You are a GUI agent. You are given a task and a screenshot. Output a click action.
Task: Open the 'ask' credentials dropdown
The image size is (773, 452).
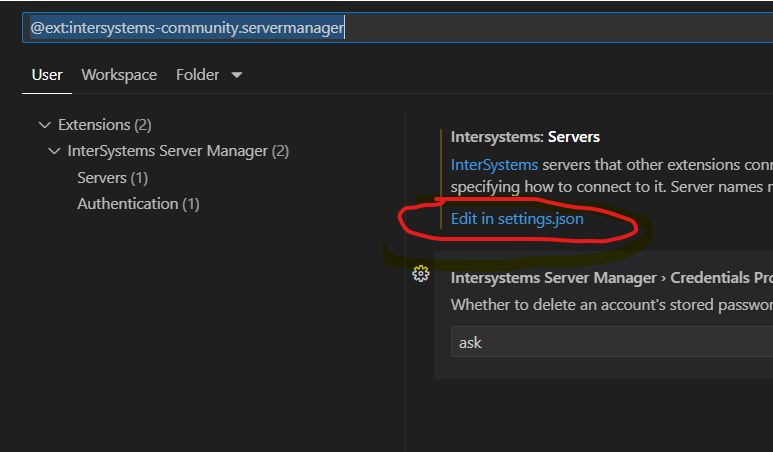coord(612,342)
